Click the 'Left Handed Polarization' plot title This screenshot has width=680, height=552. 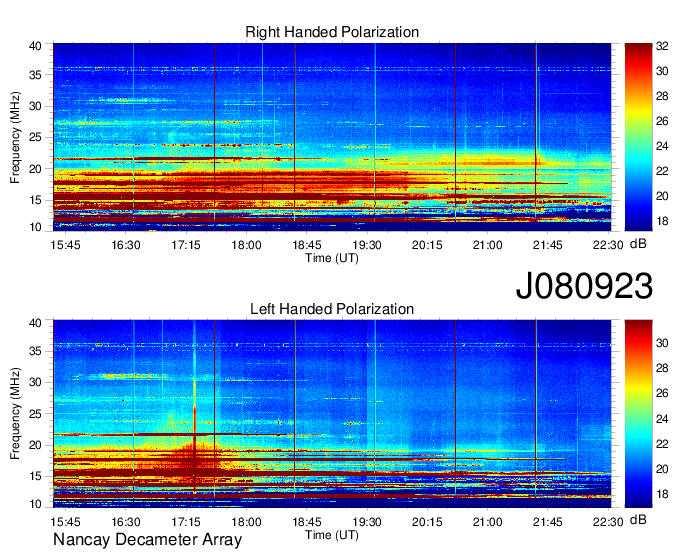(x=332, y=309)
